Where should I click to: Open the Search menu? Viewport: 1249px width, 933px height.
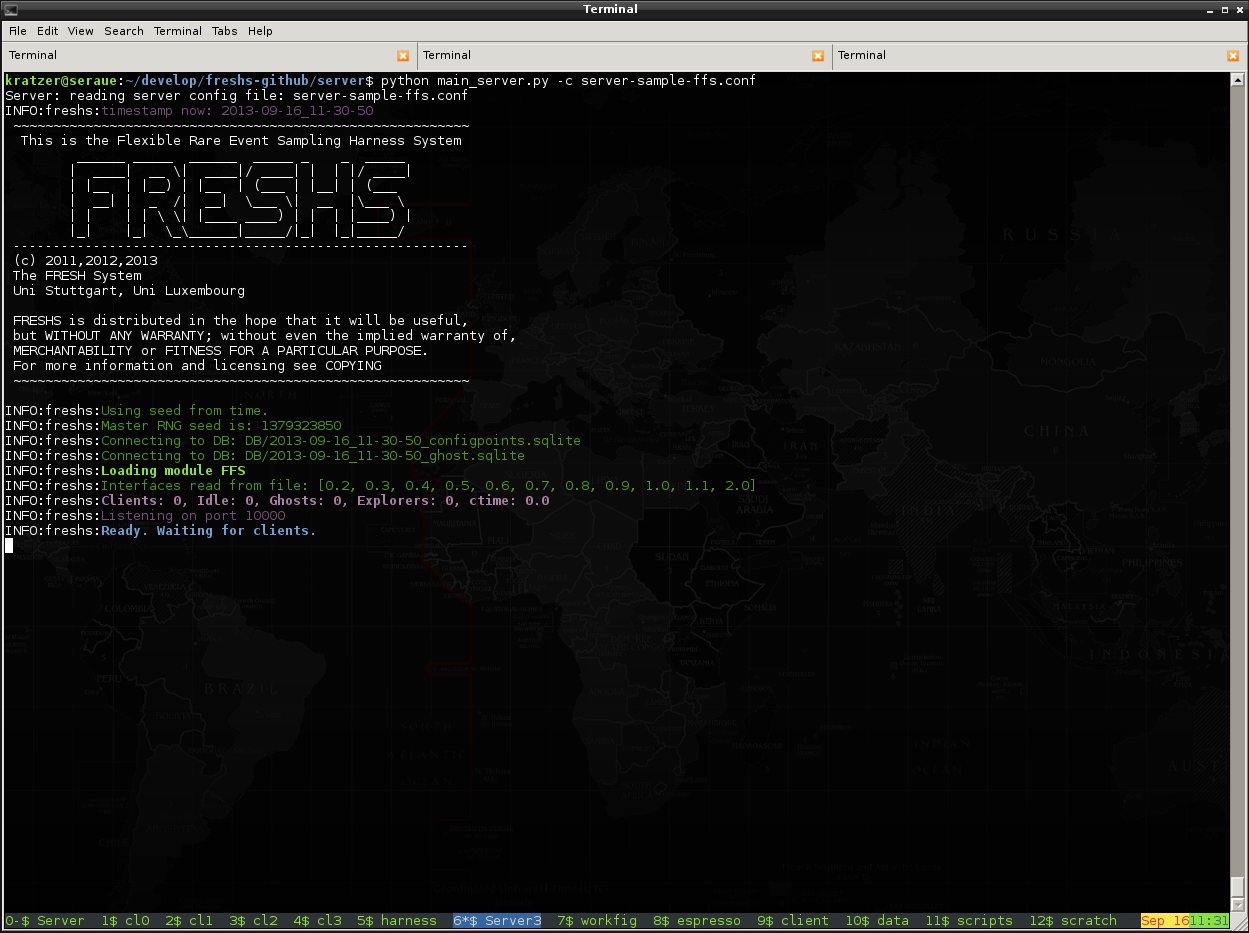point(124,31)
